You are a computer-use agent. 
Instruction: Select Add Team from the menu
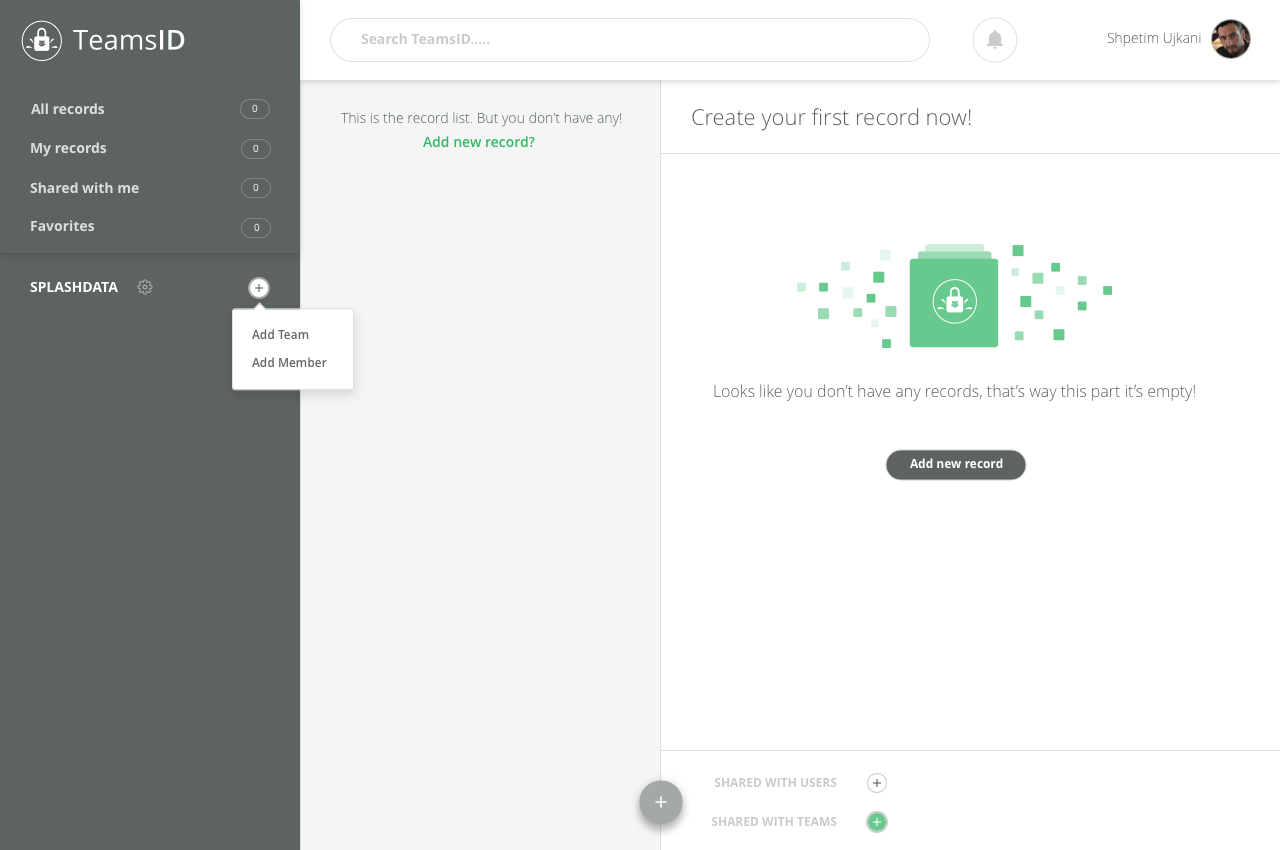pos(280,334)
